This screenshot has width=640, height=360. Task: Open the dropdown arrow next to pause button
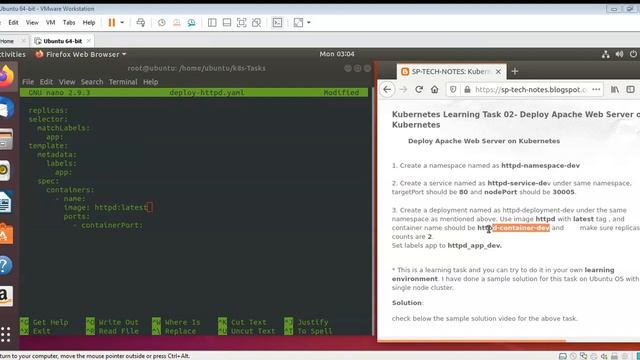coord(122,22)
